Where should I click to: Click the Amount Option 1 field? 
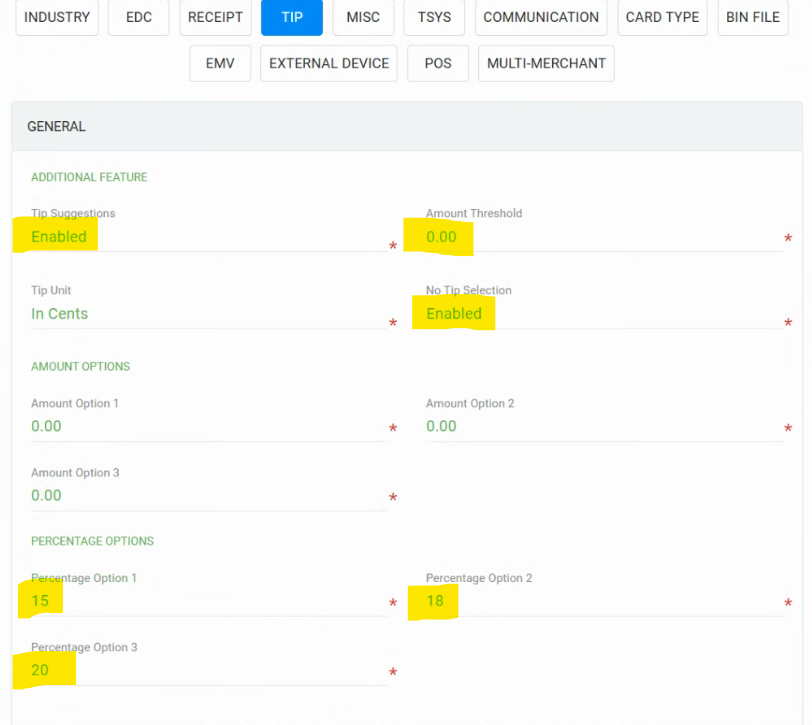coord(209,427)
